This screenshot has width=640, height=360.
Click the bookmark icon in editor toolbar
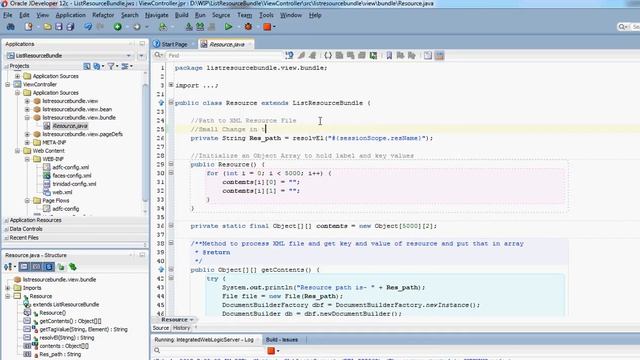pyautogui.click(x=389, y=56)
